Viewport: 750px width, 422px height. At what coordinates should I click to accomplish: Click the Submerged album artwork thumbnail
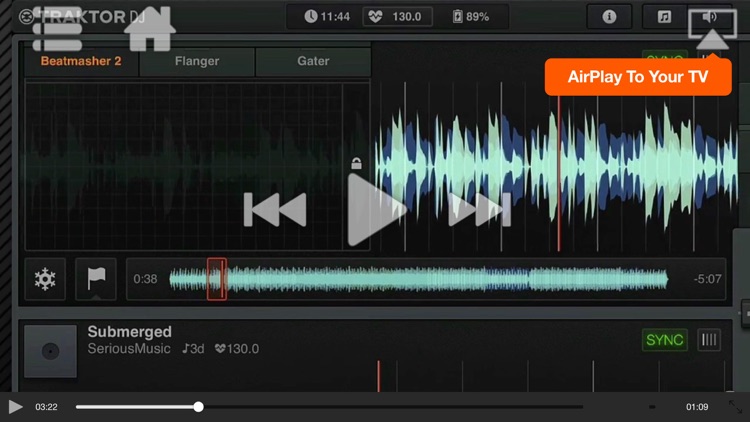[50, 351]
